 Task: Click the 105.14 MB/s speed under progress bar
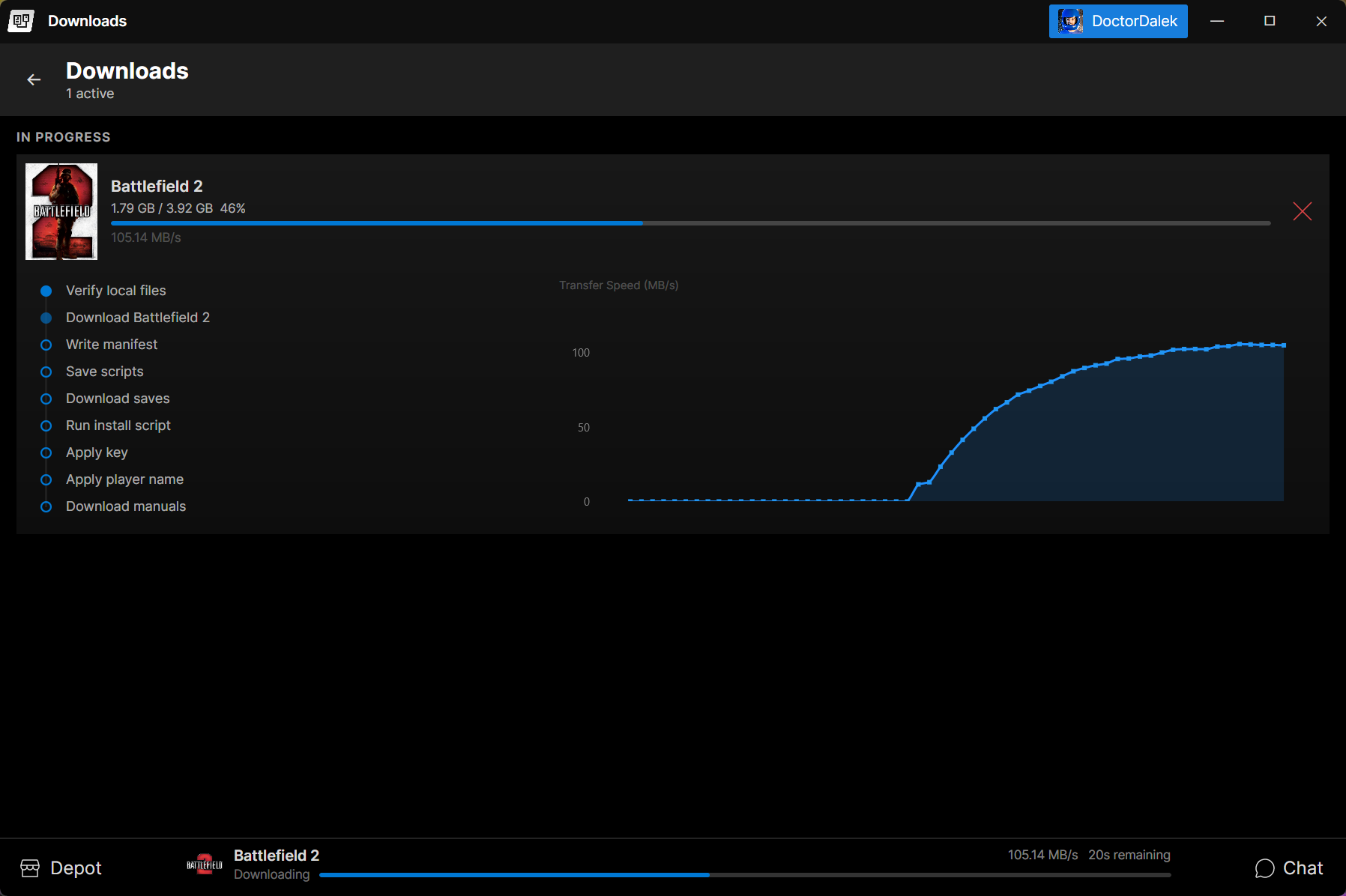point(146,237)
